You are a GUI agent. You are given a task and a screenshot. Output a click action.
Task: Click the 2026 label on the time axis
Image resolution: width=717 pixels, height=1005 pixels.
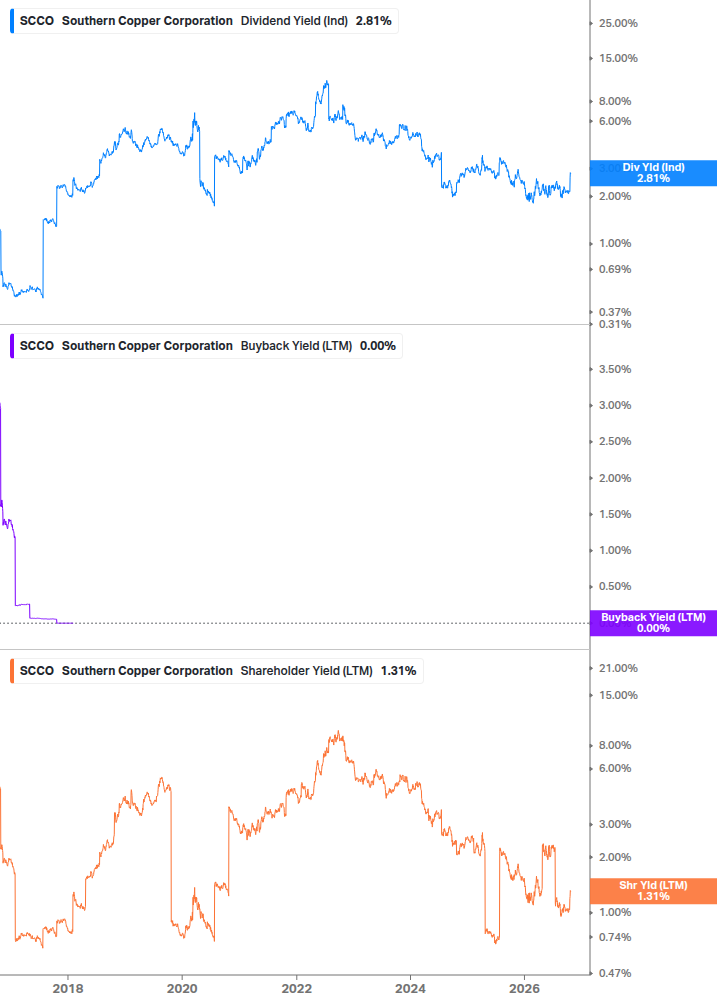click(524, 989)
